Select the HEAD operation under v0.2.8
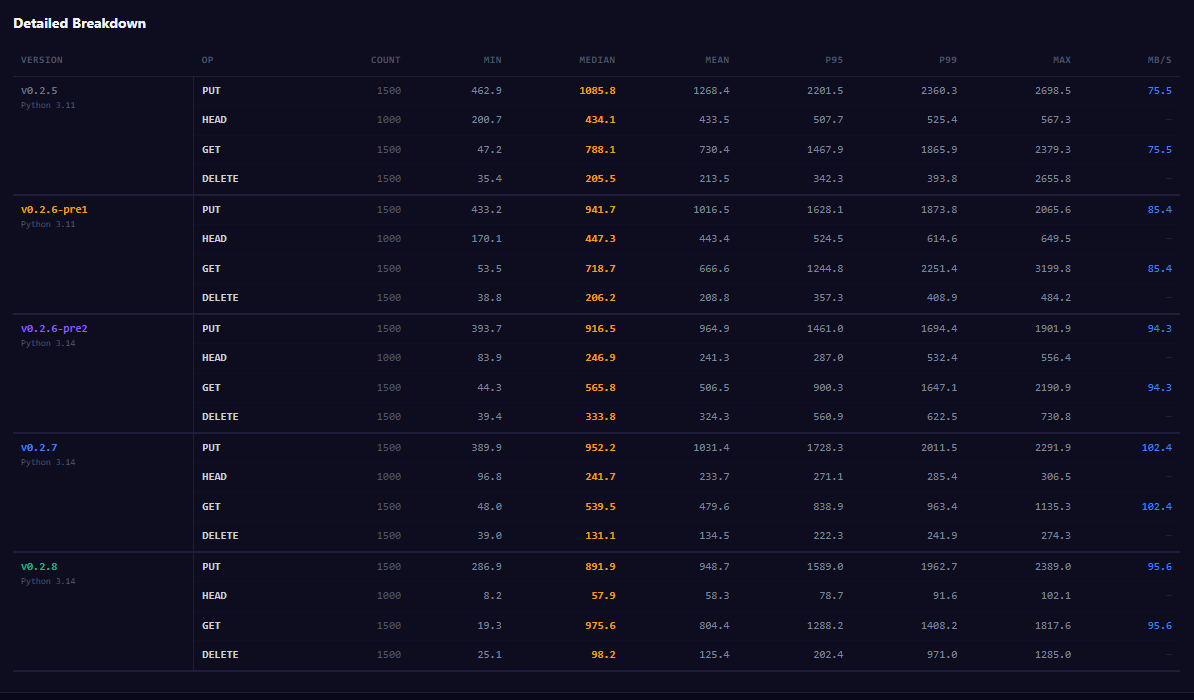Viewport: 1194px width, 700px height. pyautogui.click(x=214, y=596)
